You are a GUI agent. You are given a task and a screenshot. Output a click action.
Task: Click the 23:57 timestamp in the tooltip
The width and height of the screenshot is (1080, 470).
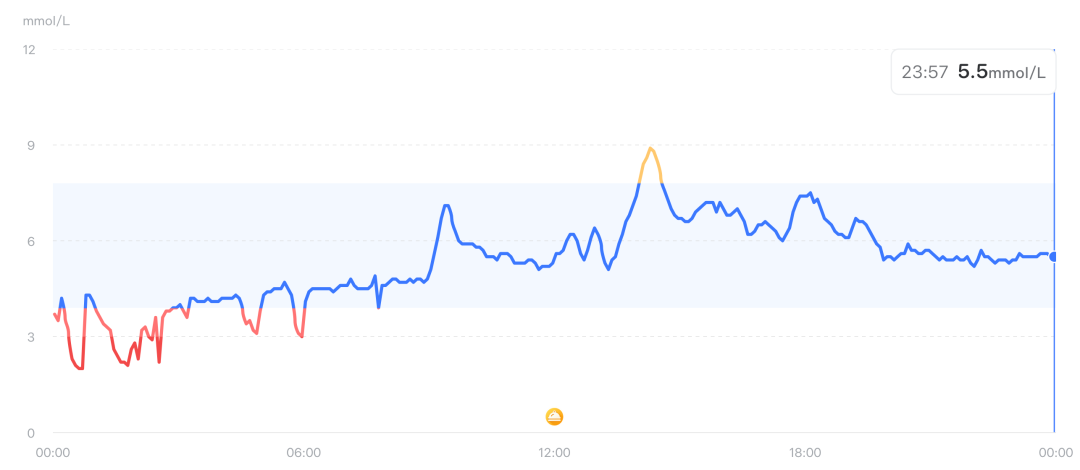click(x=924, y=72)
